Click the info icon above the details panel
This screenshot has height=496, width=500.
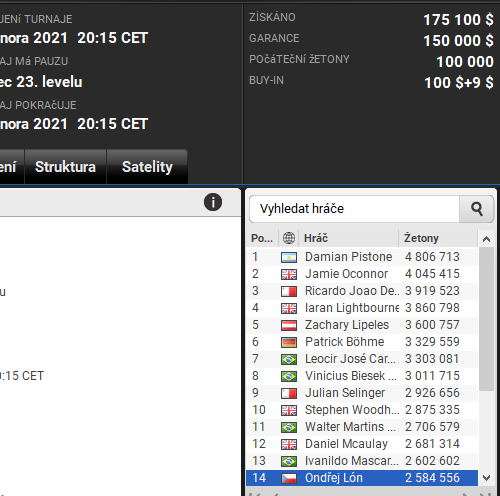pos(213,202)
